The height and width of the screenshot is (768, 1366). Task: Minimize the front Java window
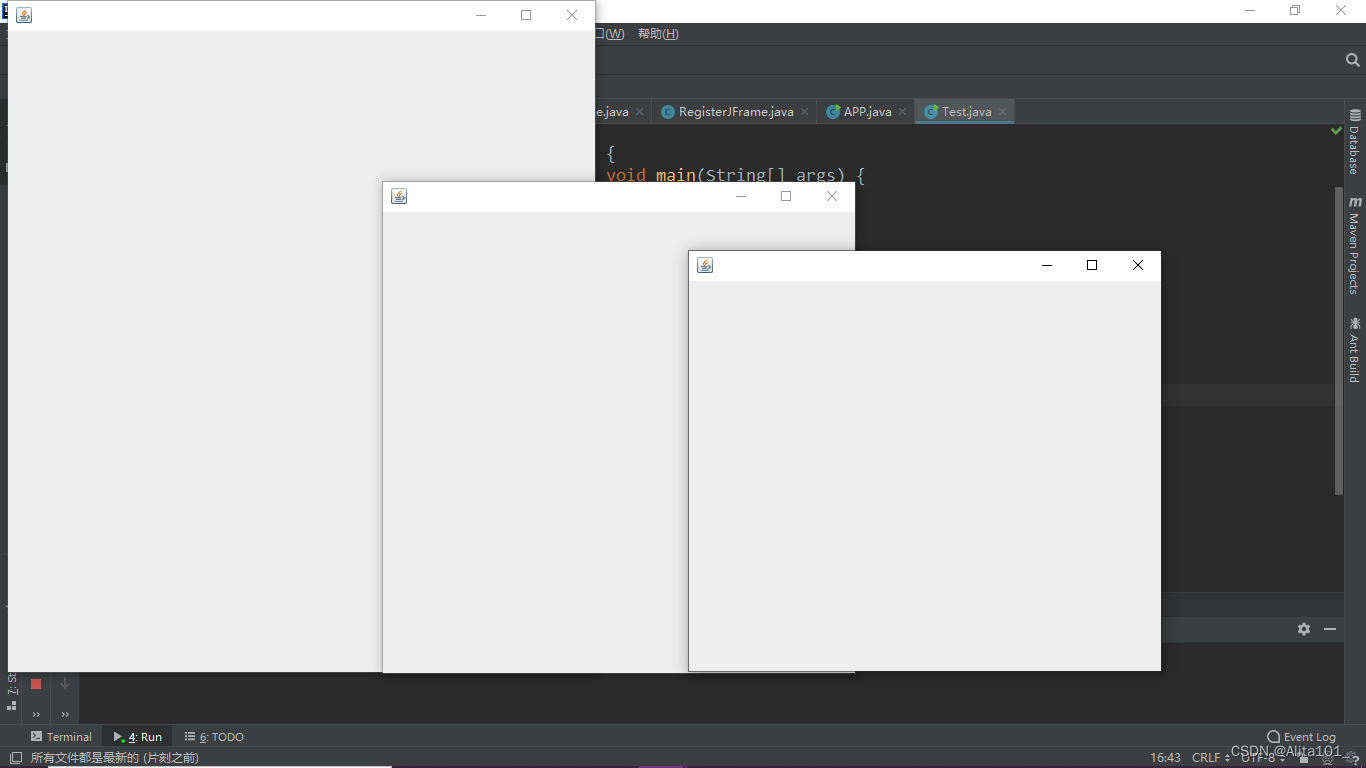coord(1047,265)
